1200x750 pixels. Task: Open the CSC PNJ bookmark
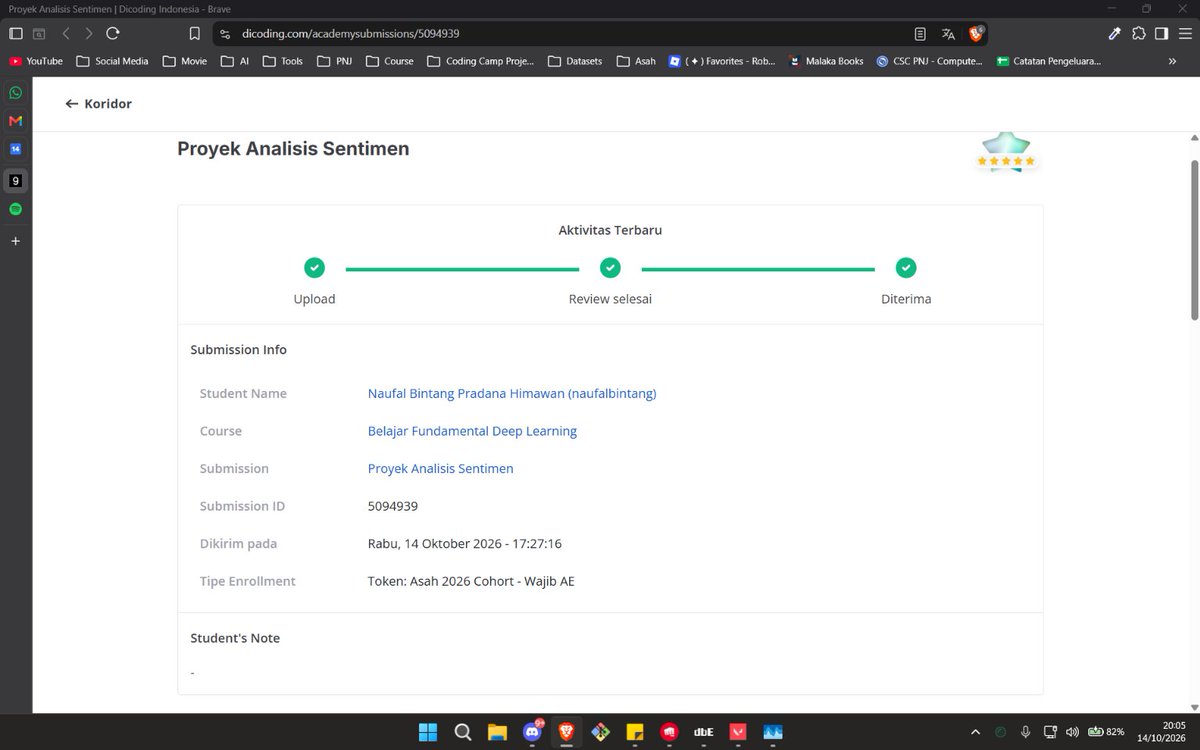pyautogui.click(x=929, y=61)
